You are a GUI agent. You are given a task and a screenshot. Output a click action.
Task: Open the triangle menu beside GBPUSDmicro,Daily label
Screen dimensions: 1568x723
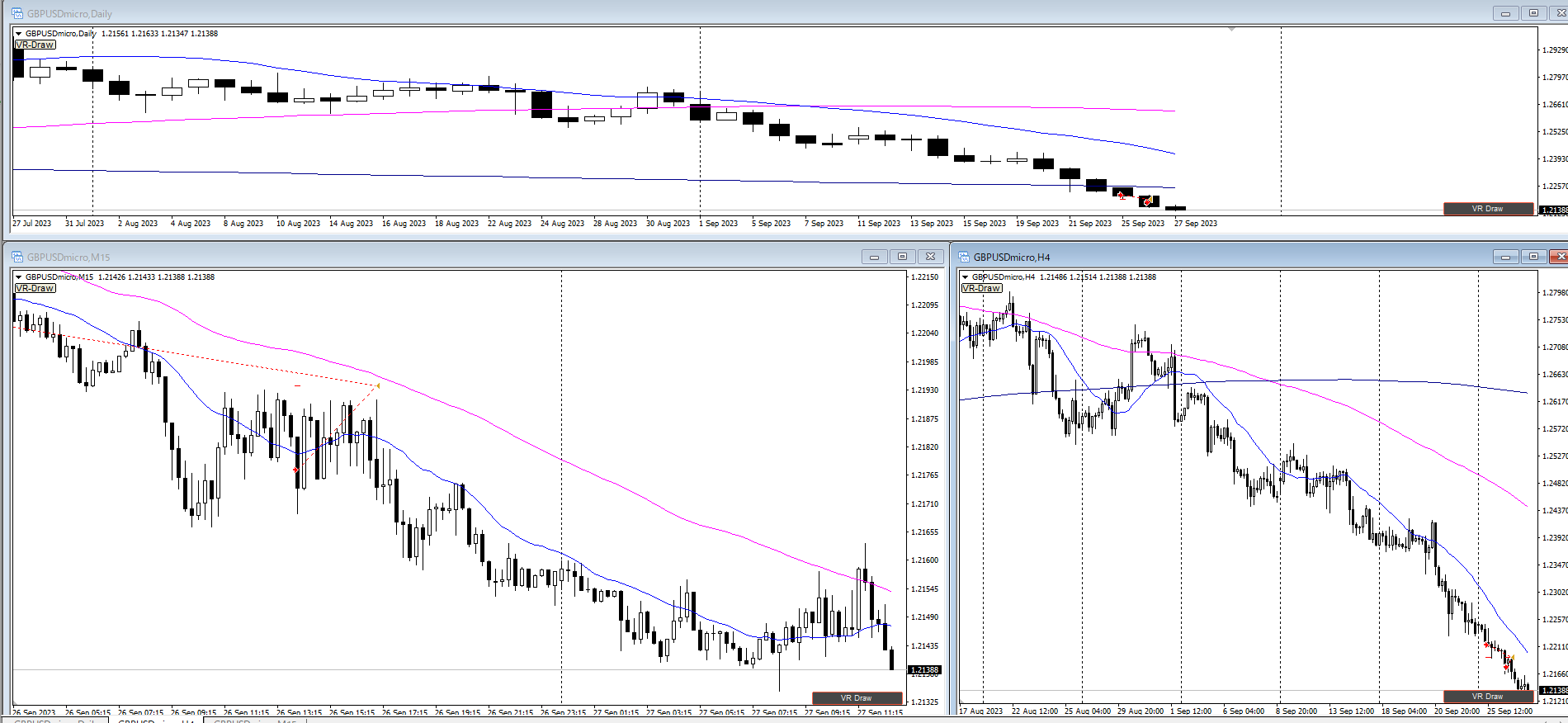pyautogui.click(x=18, y=34)
